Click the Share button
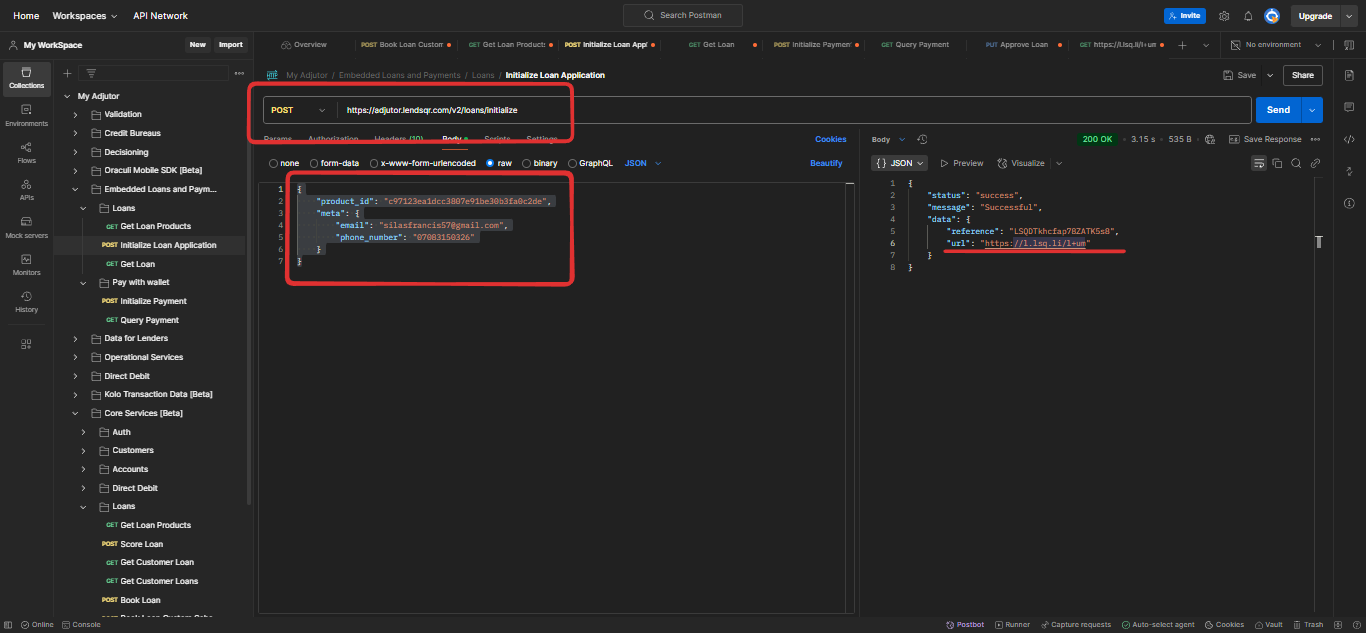 (1303, 75)
